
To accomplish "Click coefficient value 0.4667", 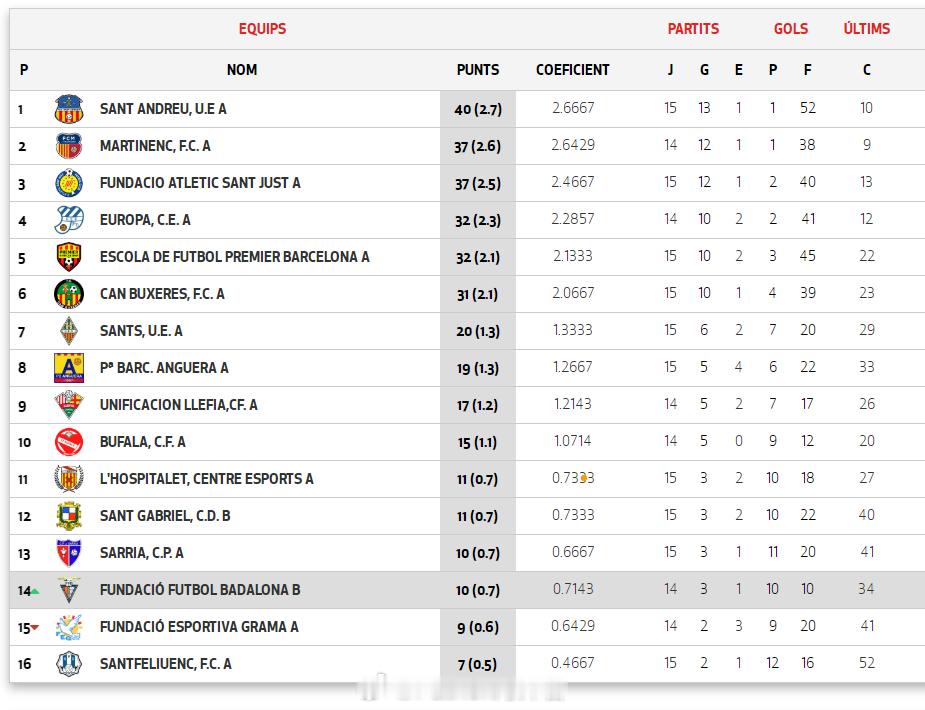I will click(x=573, y=663).
